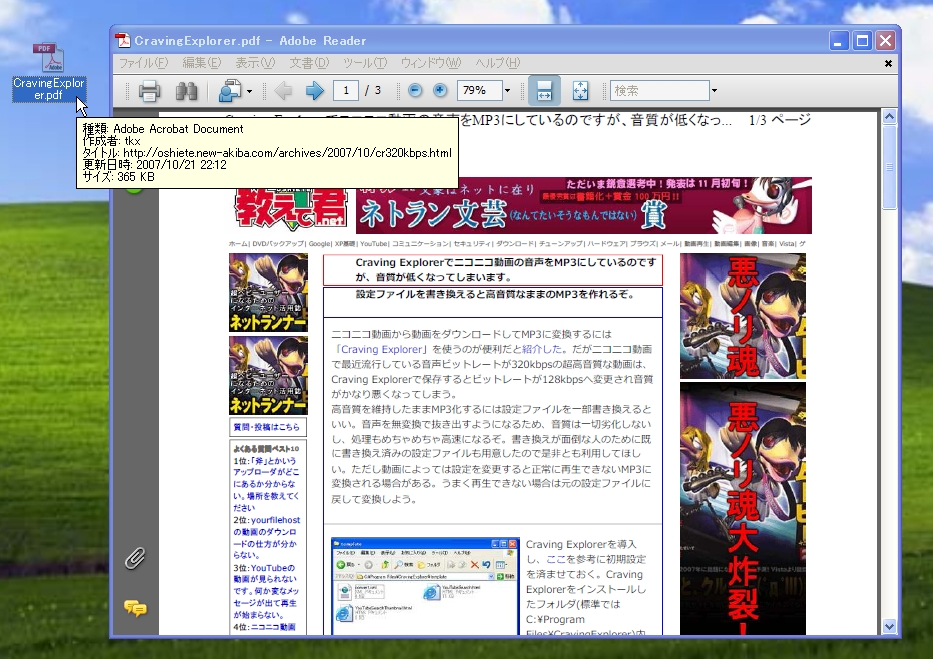Click the 悪ノリ魂大炸裂 advertisement image

pyautogui.click(x=743, y=509)
